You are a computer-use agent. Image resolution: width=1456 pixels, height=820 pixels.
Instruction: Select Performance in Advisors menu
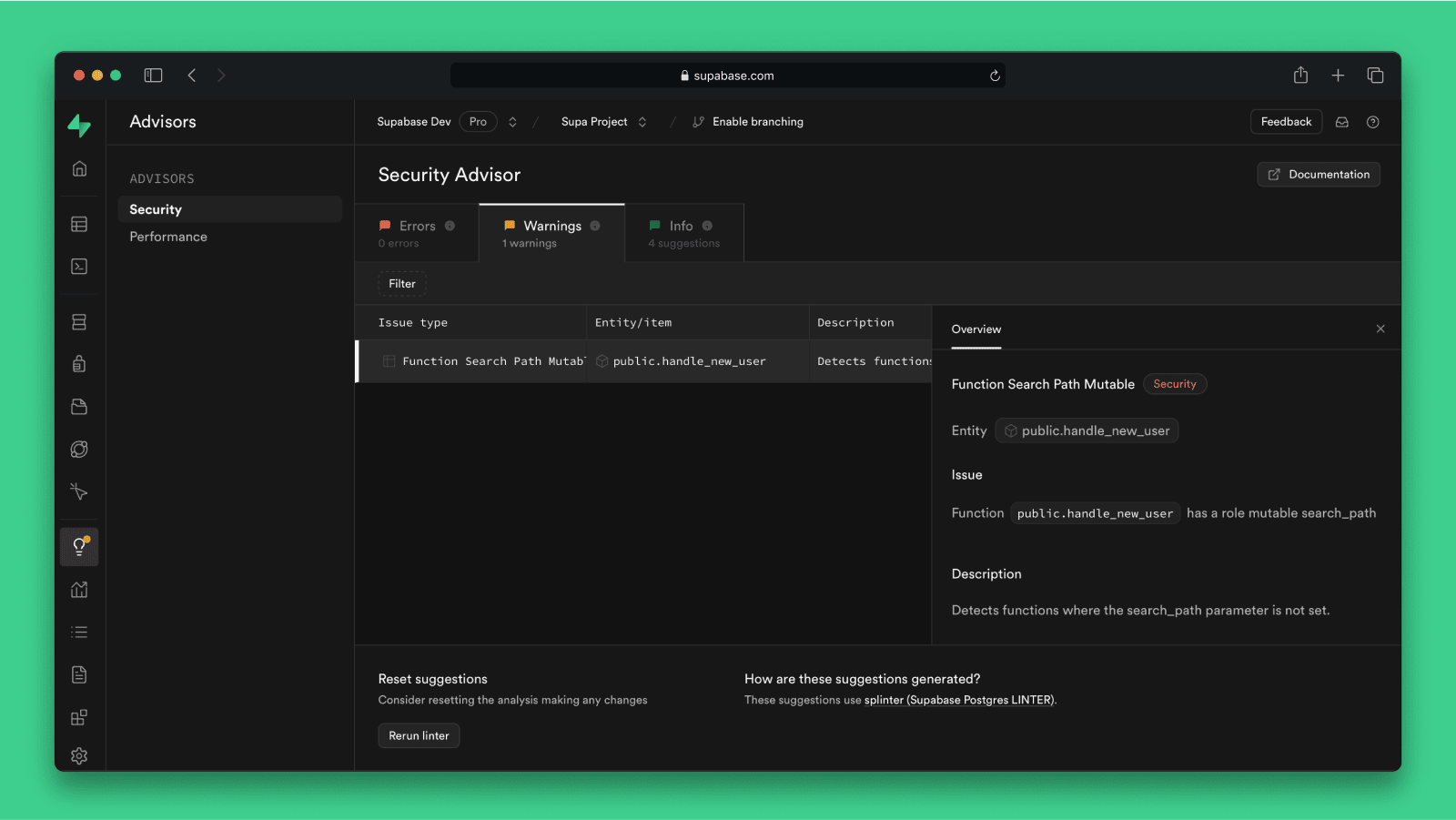click(x=168, y=237)
